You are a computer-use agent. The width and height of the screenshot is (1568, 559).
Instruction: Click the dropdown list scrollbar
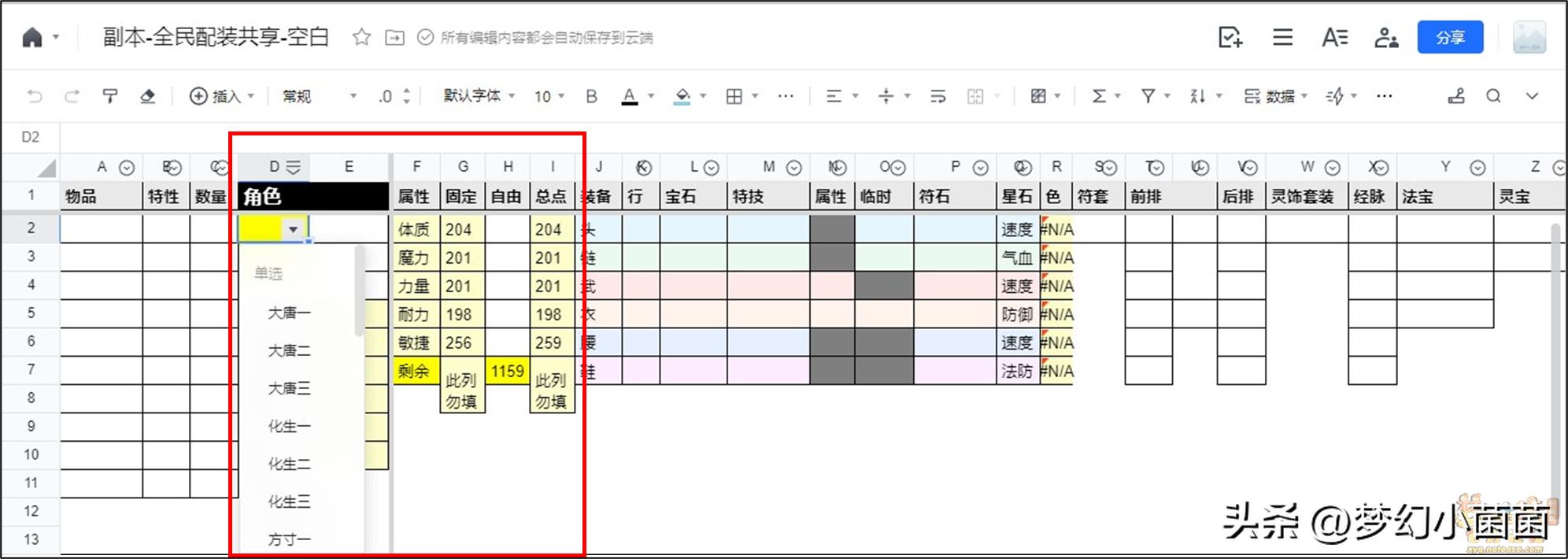click(360, 291)
